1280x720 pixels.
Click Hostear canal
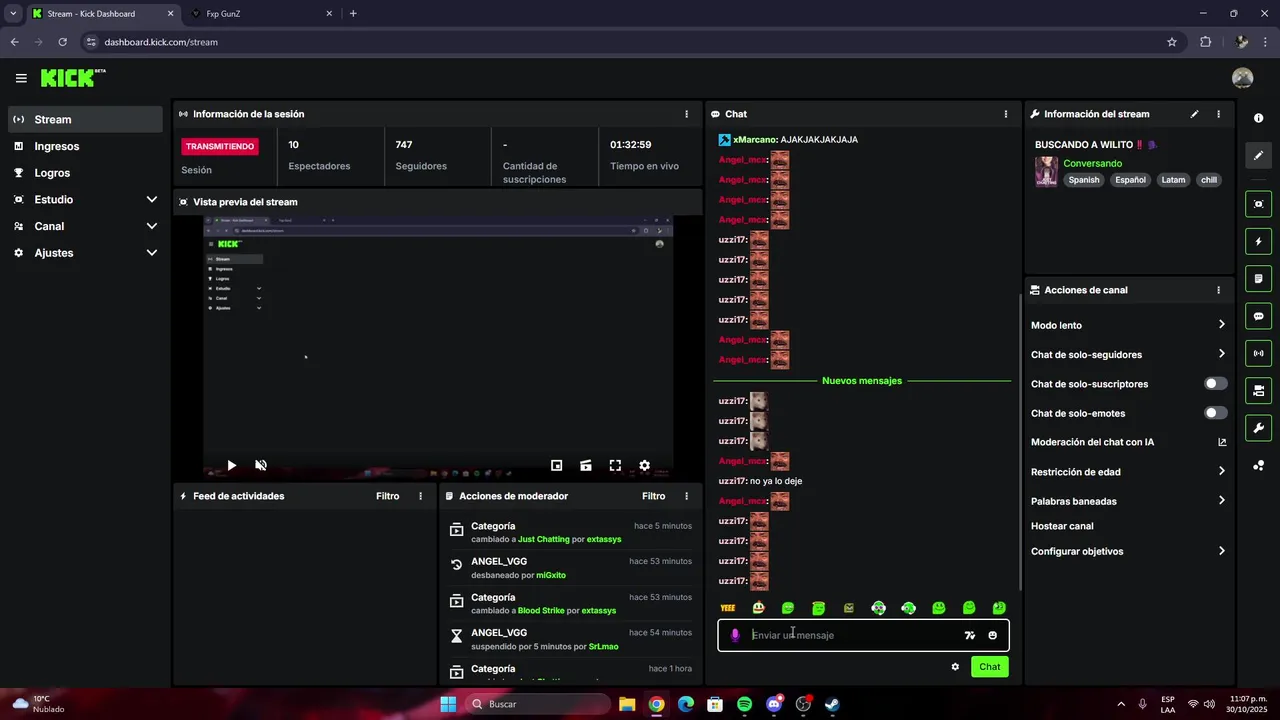(x=1062, y=526)
